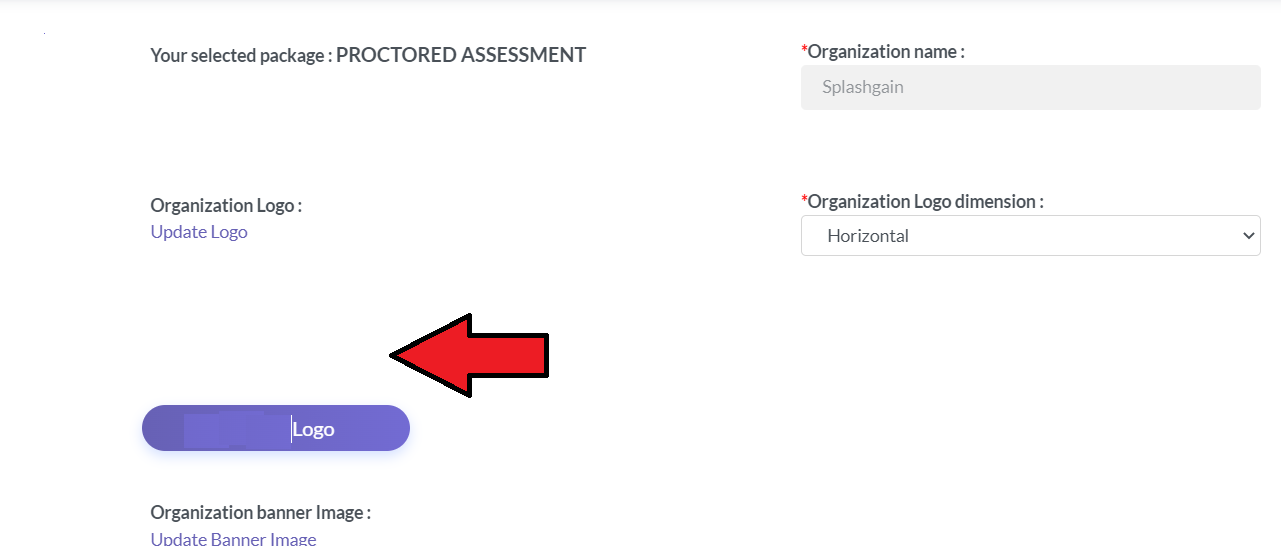This screenshot has height=546, width=1281.
Task: Click the Organization banner Image label
Action: (261, 512)
